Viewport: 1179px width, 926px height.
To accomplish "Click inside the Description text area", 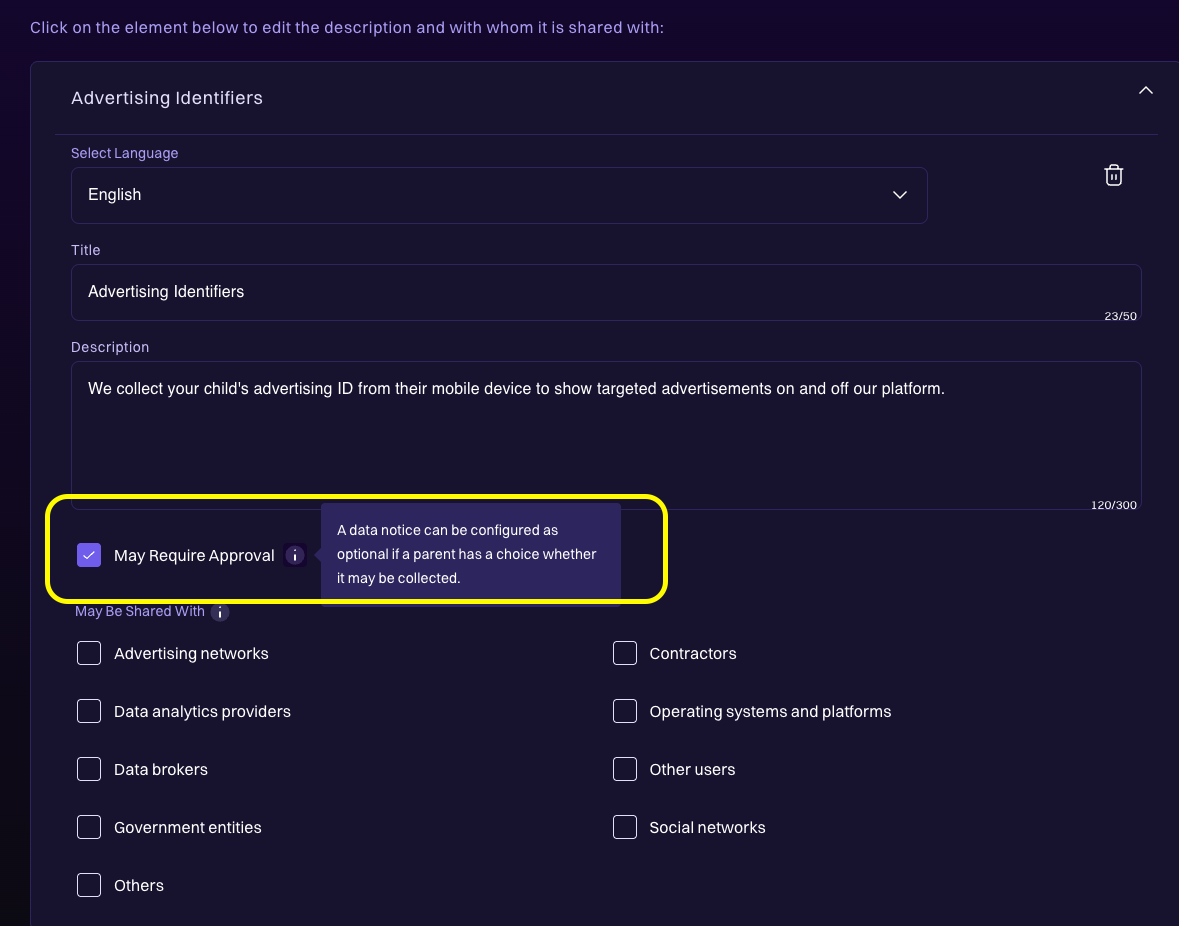I will pos(605,430).
